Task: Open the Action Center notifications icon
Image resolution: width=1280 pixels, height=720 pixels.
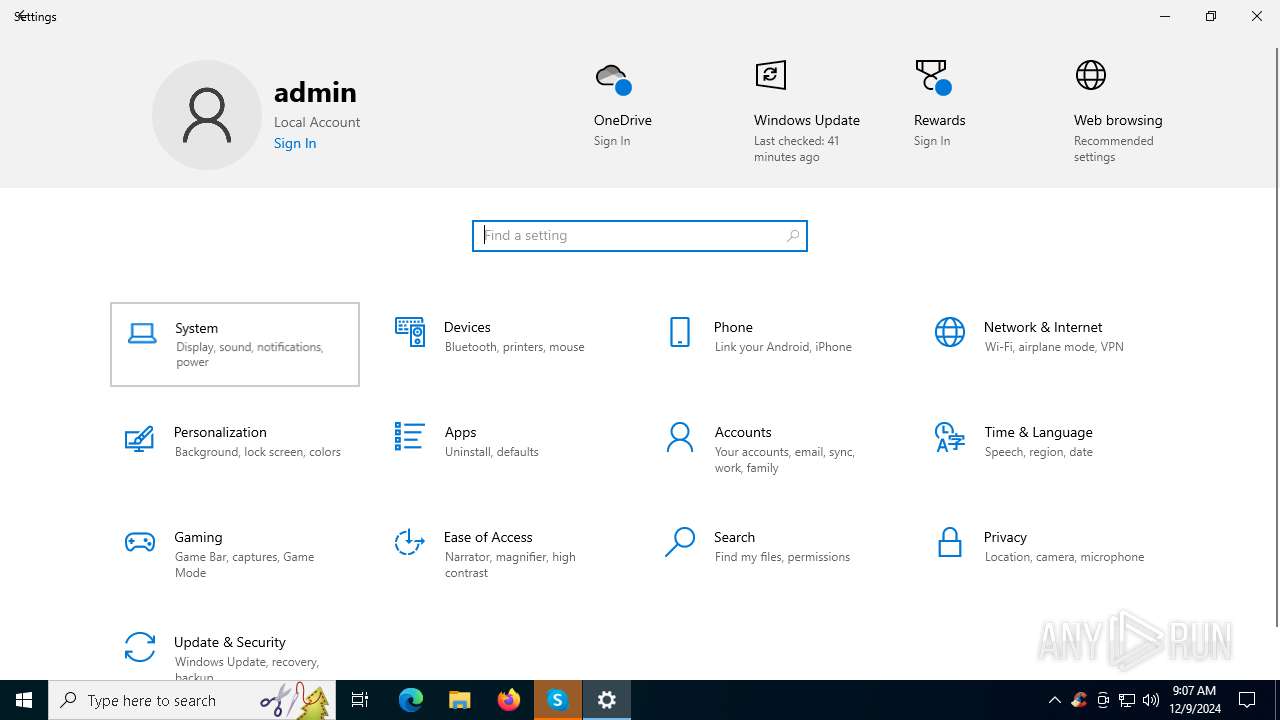Action: click(x=1248, y=700)
